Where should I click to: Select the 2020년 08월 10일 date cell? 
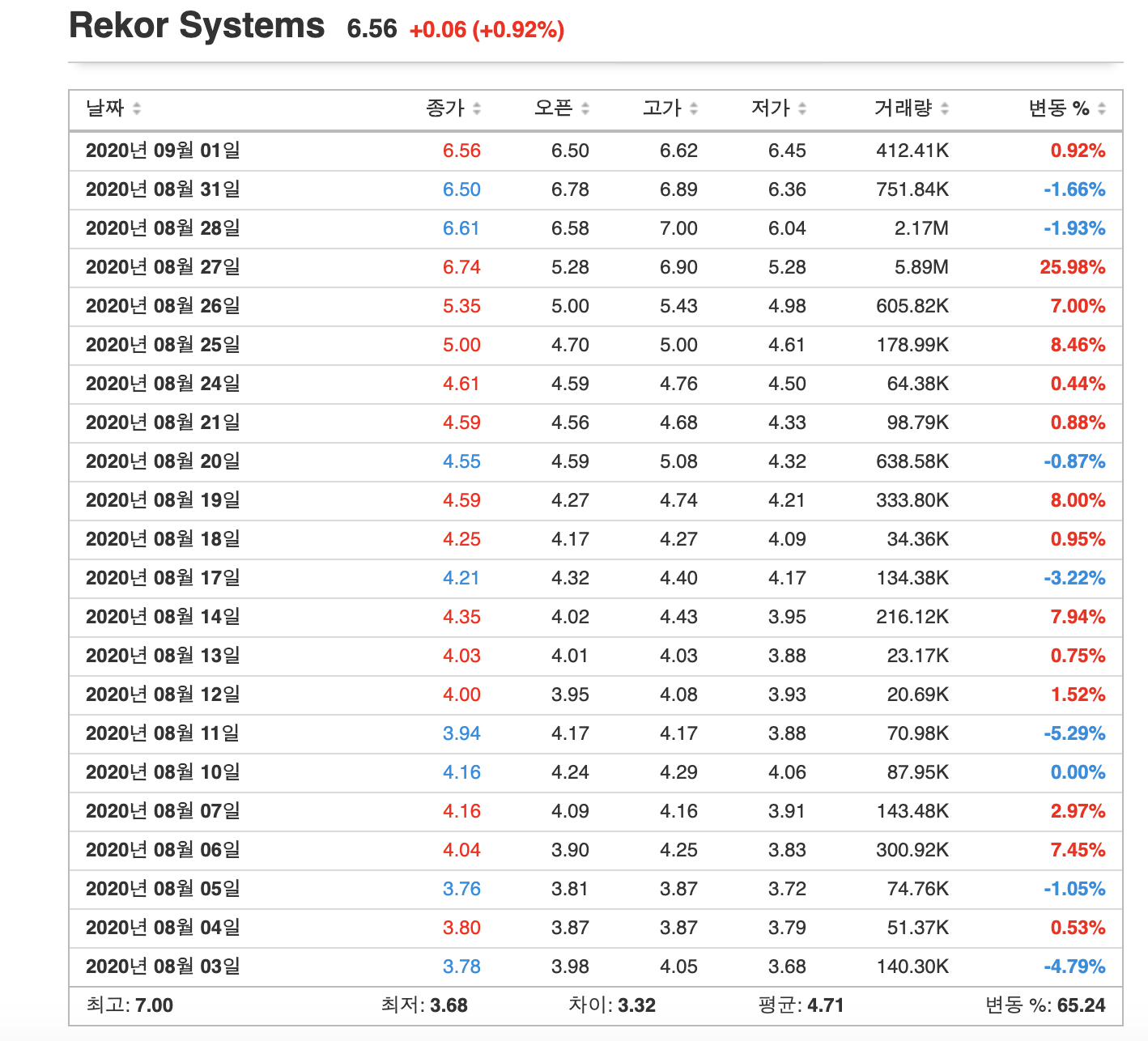coord(163,772)
